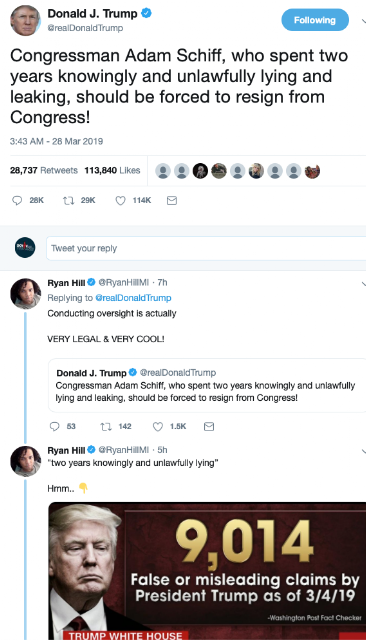Retweet the main Trump tweet
Viewport: 366px width, 640px height.
[x=68, y=200]
